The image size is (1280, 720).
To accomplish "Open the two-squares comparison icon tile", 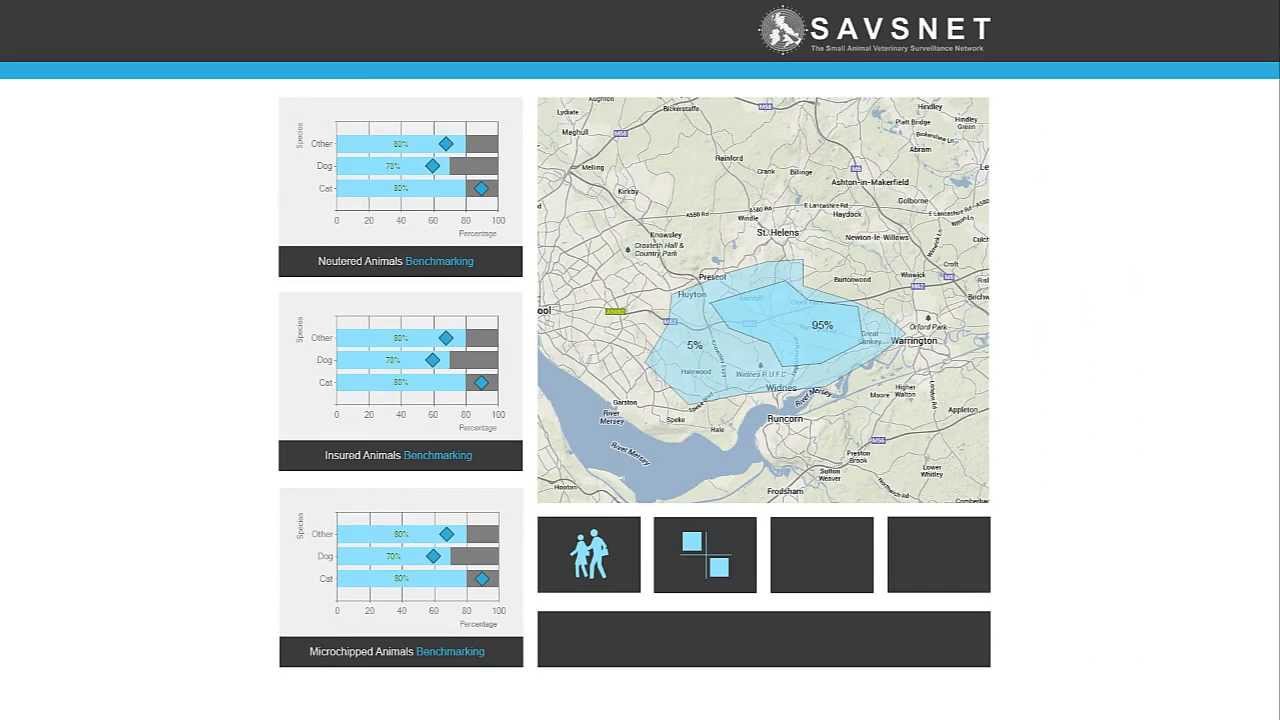I will (x=705, y=555).
